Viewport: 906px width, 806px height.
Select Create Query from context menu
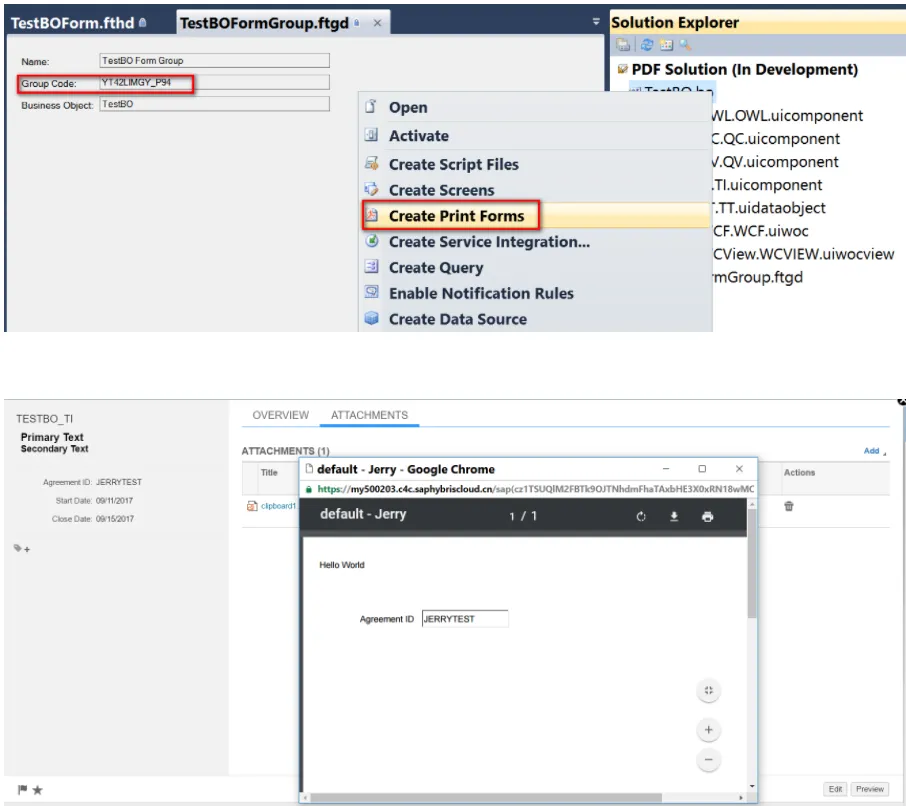[436, 268]
